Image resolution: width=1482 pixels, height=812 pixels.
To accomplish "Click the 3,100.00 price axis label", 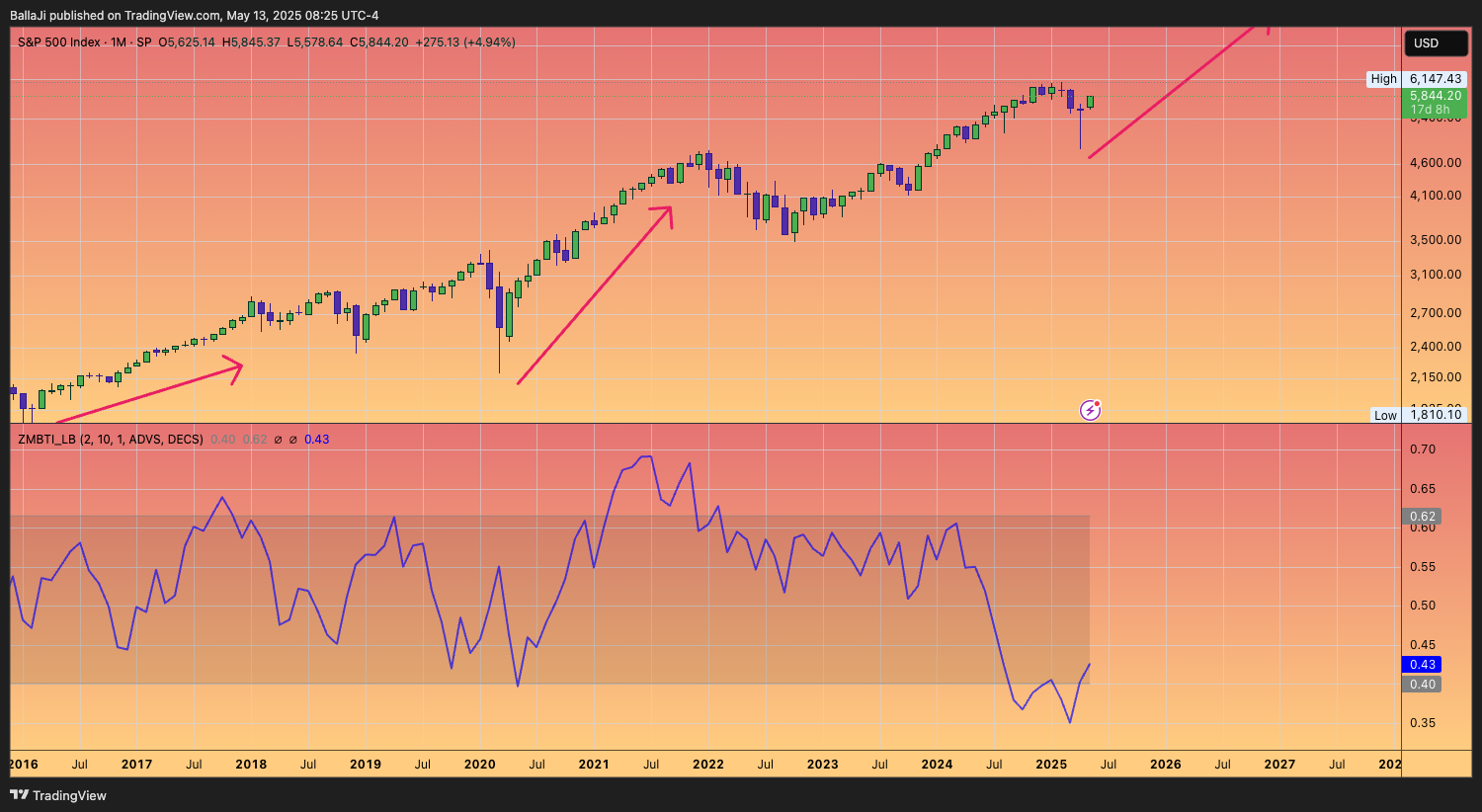I will (1436, 275).
